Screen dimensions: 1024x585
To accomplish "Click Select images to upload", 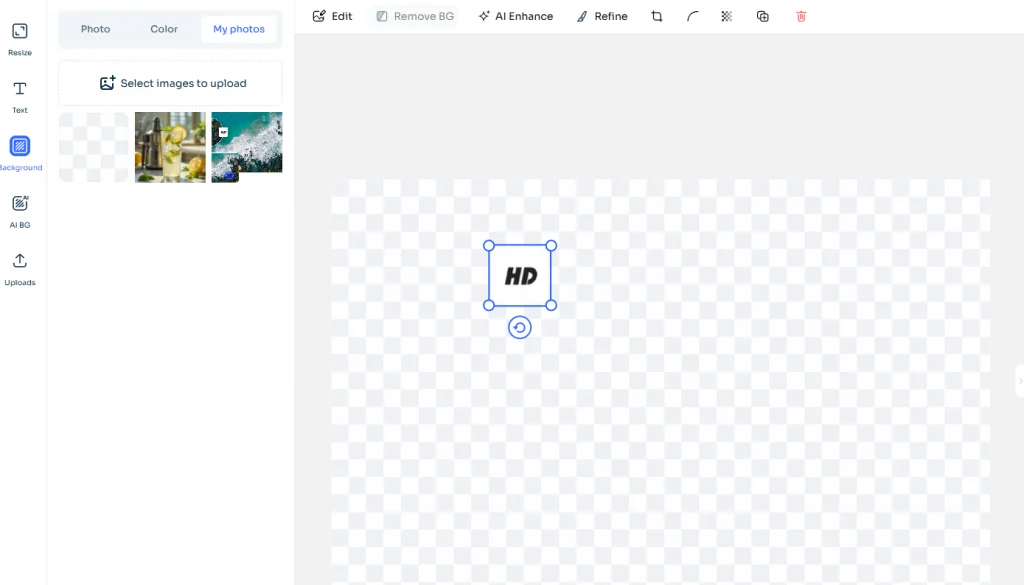I will click(171, 83).
